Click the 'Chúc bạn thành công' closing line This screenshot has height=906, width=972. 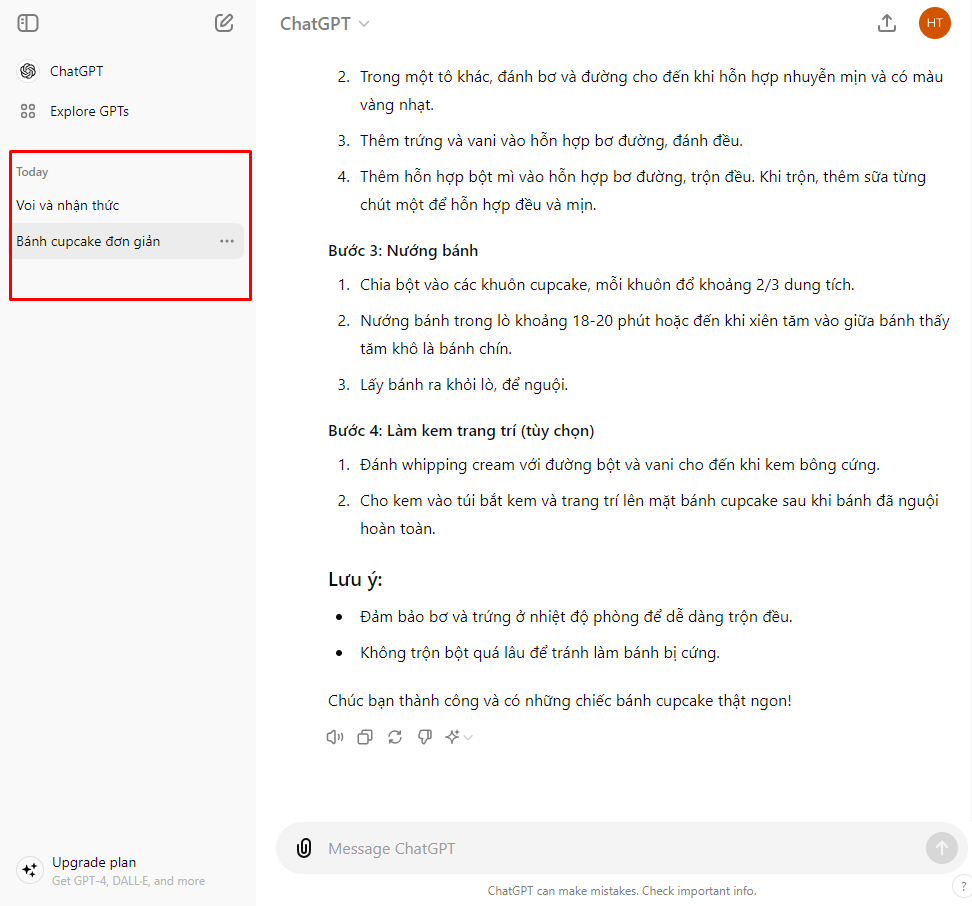click(x=560, y=701)
